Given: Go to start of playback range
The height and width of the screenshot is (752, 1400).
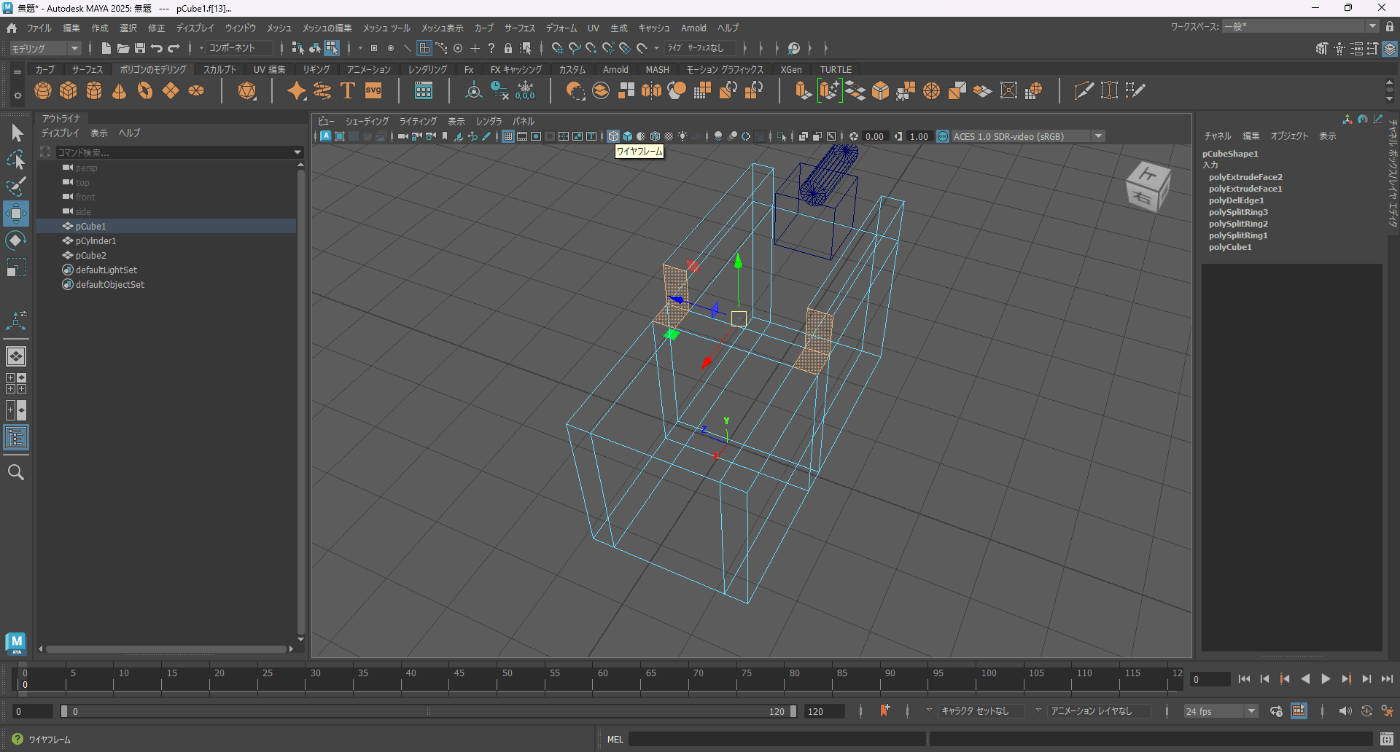Looking at the screenshot, I should click(1244, 679).
